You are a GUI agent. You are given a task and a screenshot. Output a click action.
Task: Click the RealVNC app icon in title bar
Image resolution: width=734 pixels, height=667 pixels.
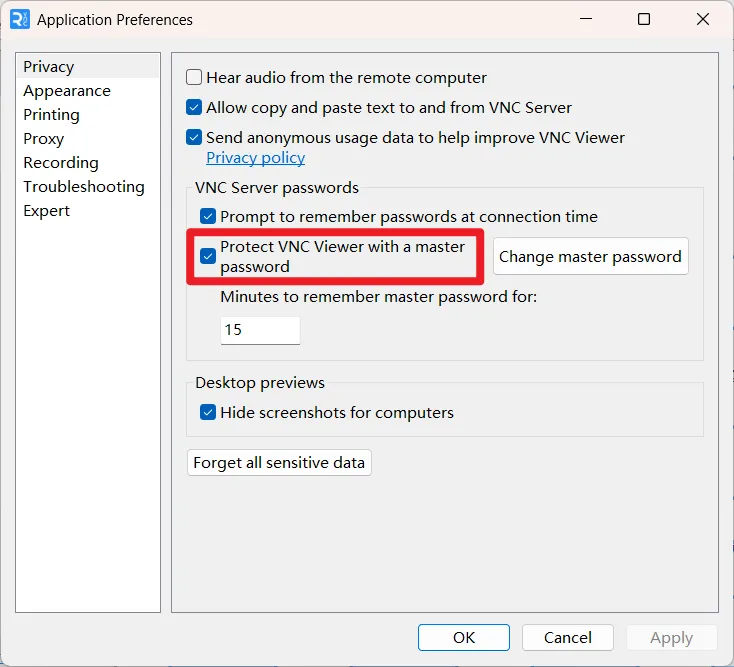pyautogui.click(x=20, y=19)
